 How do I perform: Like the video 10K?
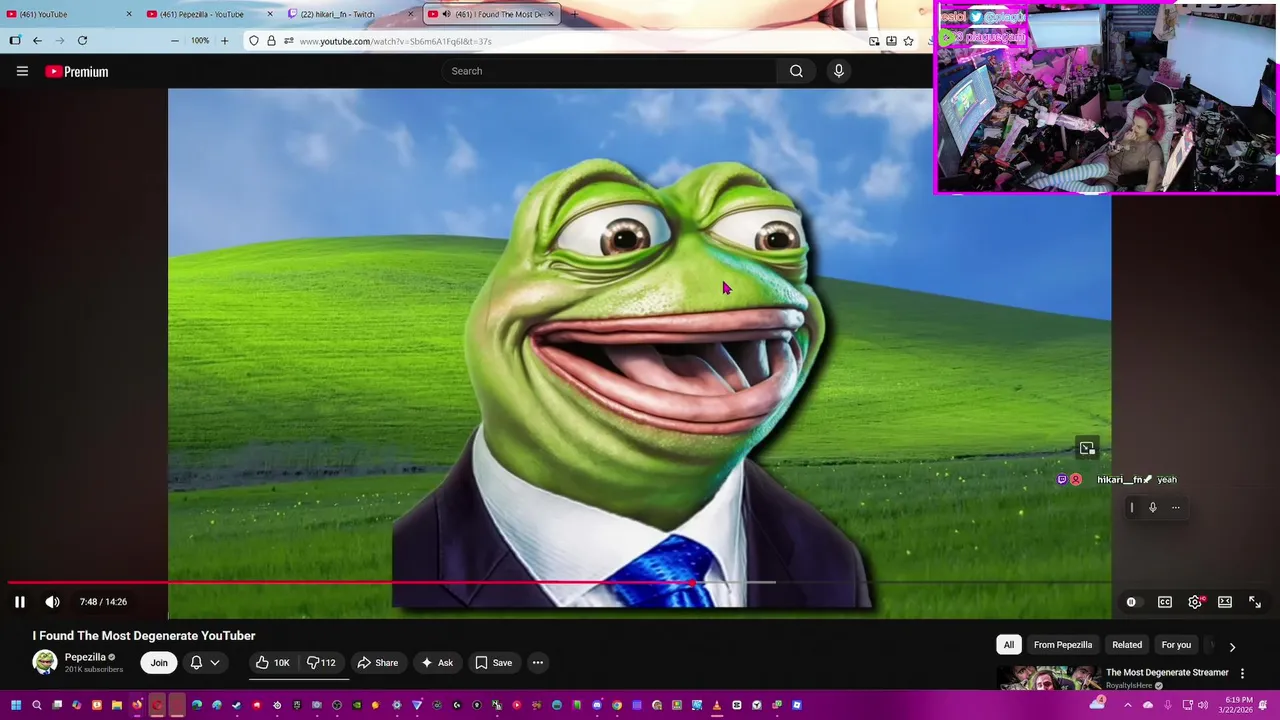click(272, 662)
